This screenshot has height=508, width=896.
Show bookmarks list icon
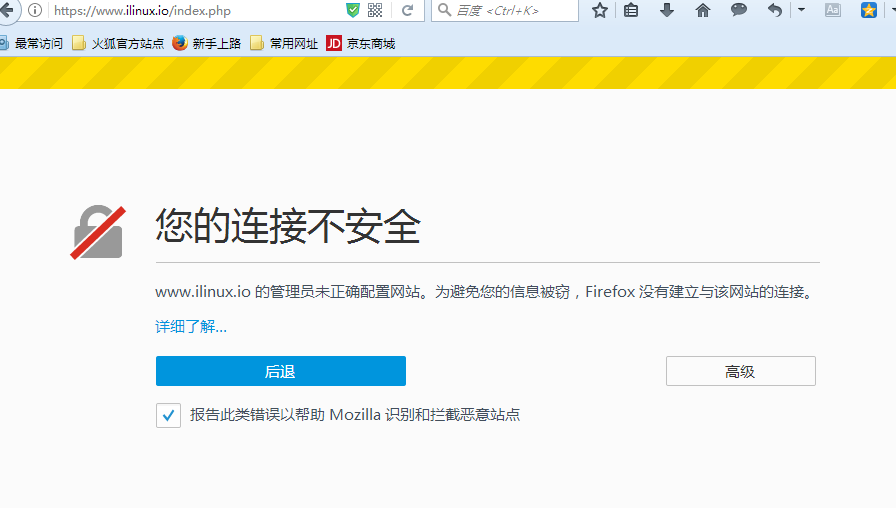631,10
